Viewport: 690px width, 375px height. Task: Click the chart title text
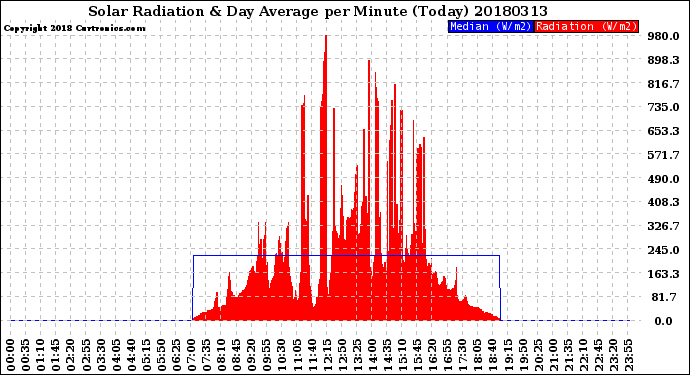point(318,11)
